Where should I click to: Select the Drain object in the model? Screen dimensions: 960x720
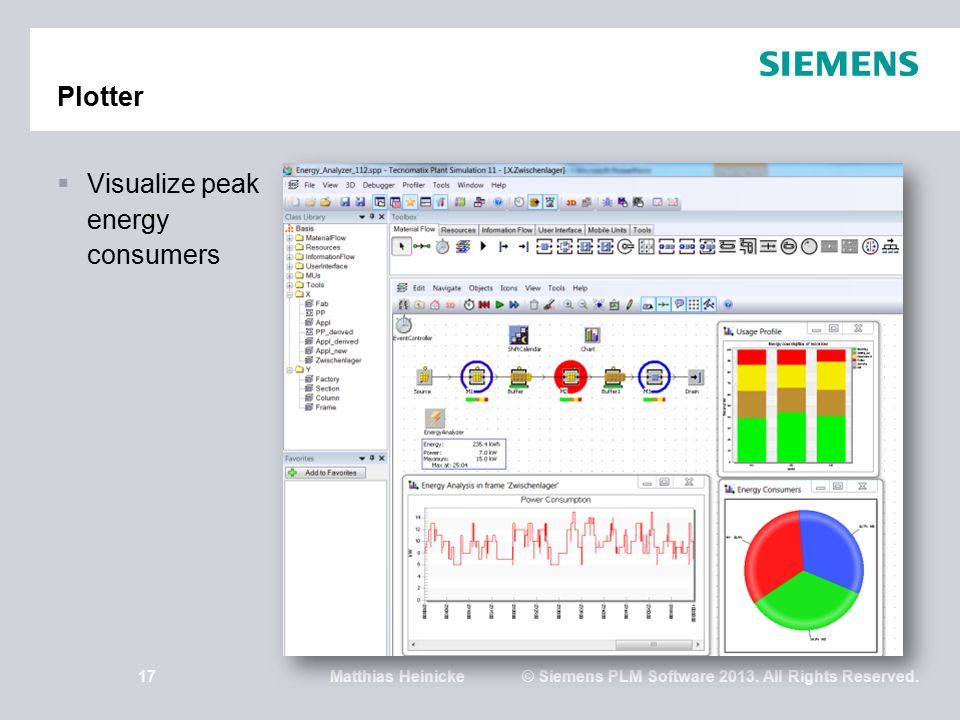point(696,377)
